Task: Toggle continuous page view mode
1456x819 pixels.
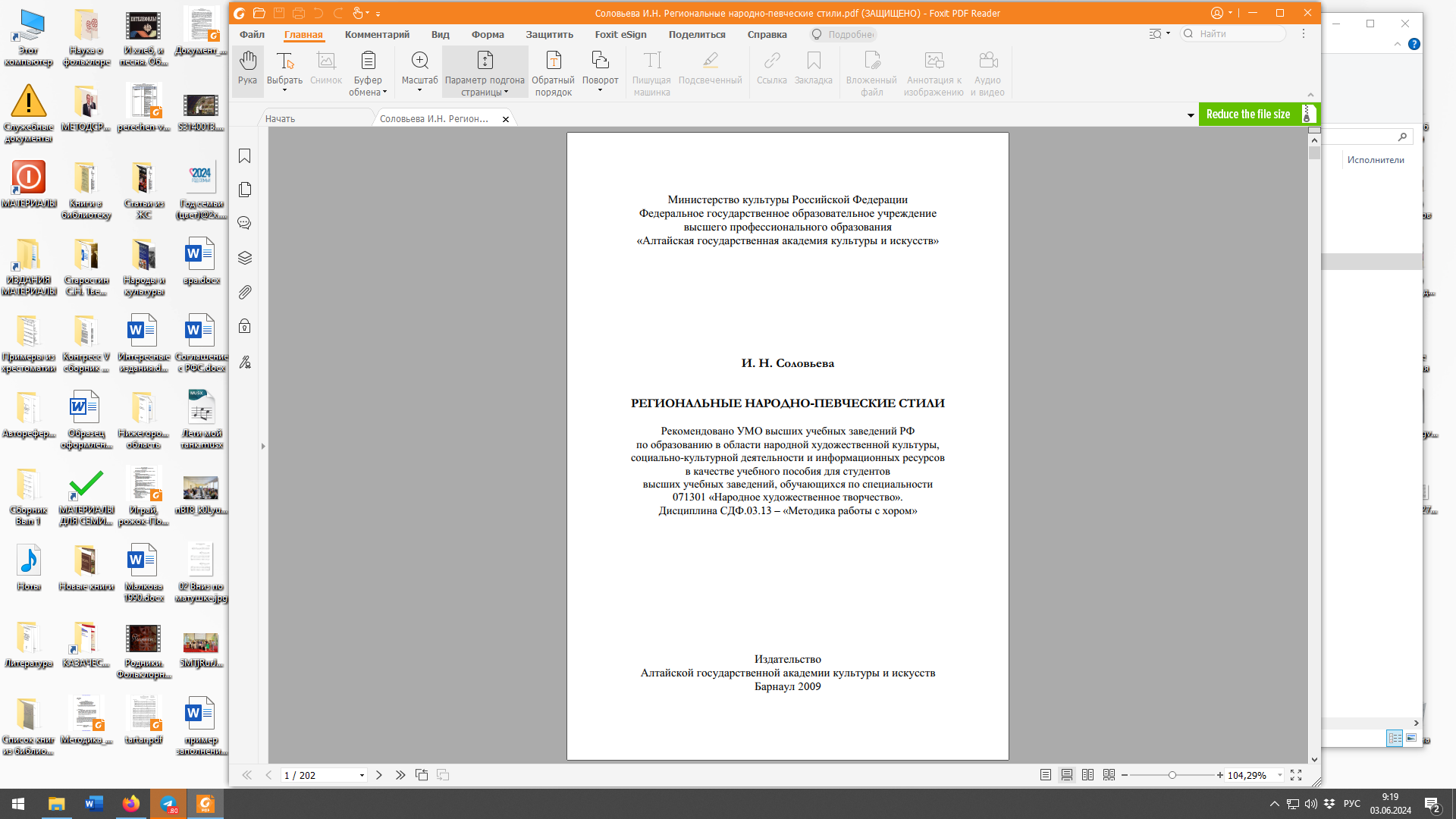Action: 1067,775
